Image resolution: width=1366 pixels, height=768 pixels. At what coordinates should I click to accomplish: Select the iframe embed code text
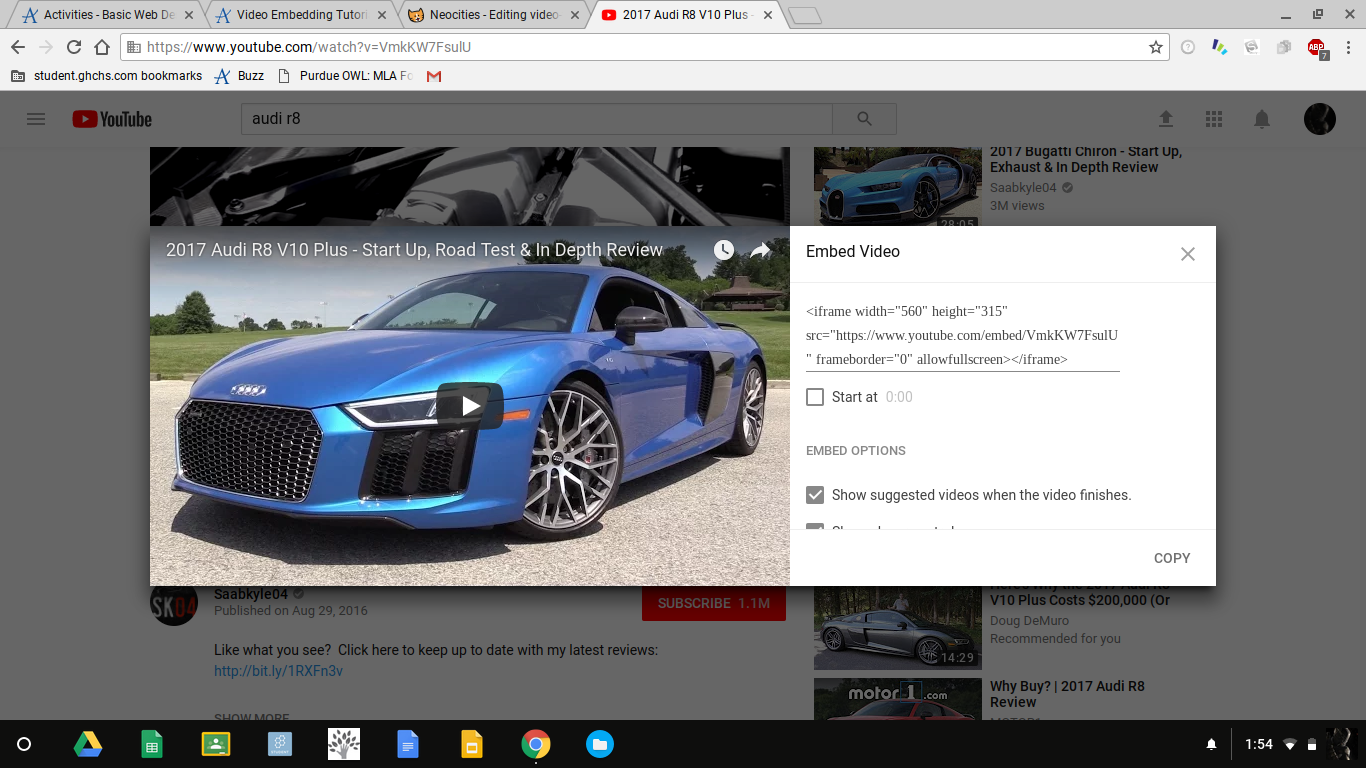click(x=962, y=335)
